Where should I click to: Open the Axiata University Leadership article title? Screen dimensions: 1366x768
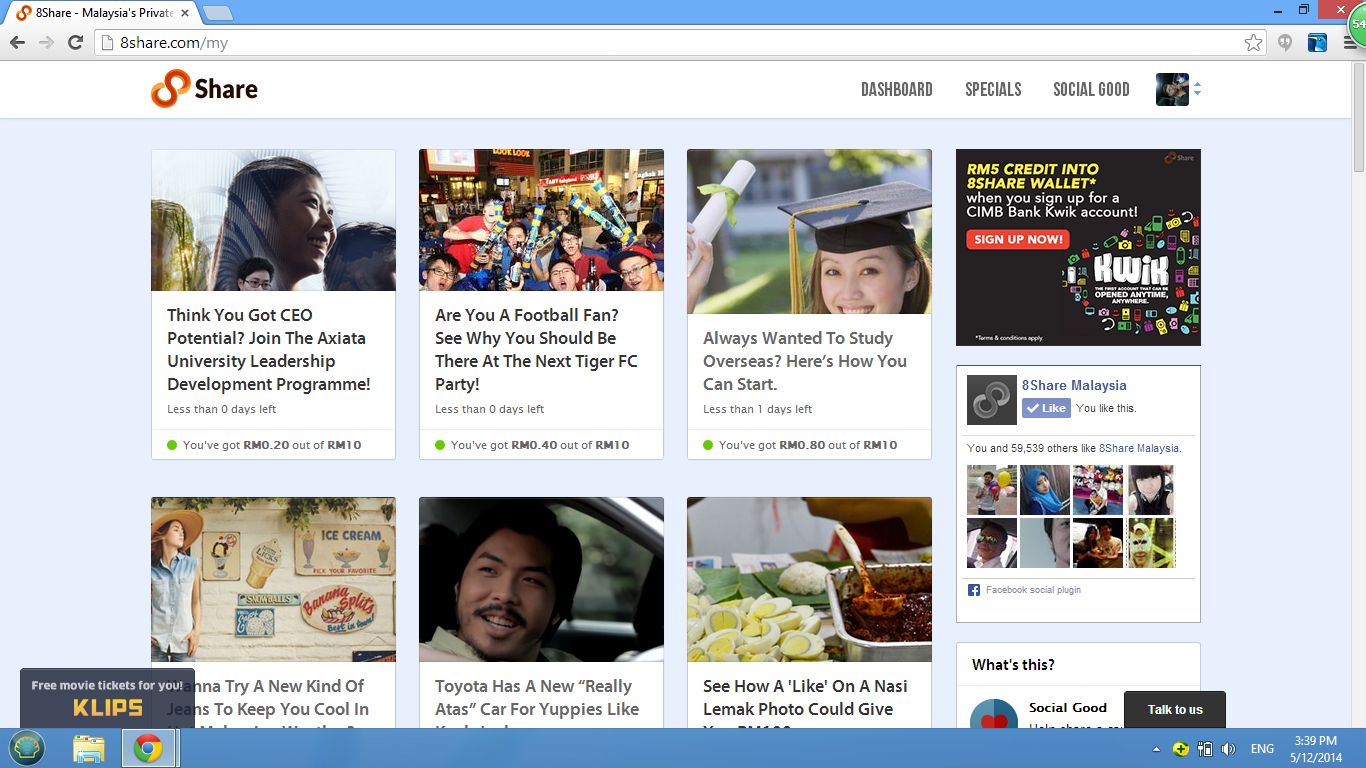pyautogui.click(x=269, y=349)
